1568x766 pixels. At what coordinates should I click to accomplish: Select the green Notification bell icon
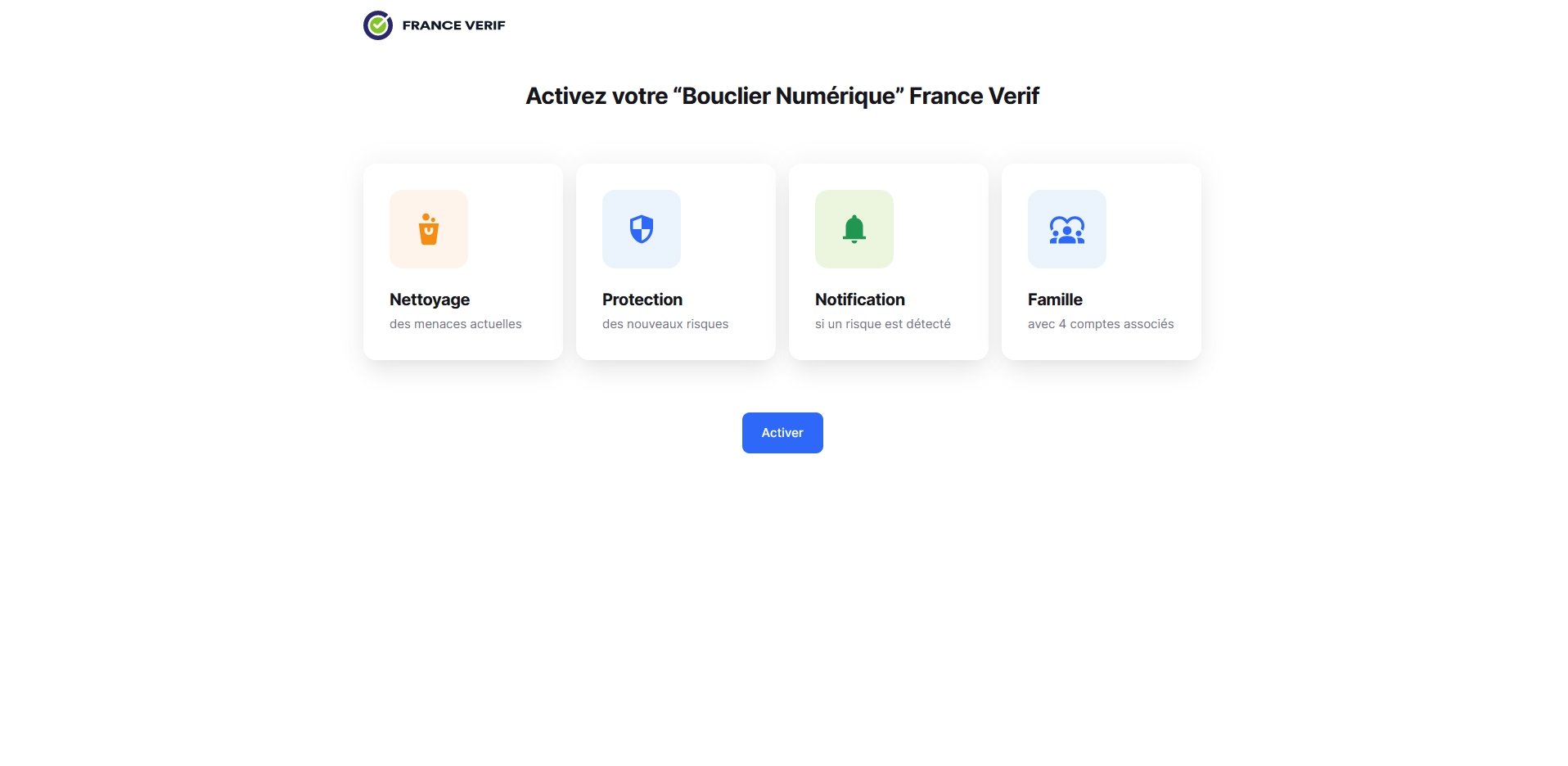pyautogui.click(x=854, y=229)
